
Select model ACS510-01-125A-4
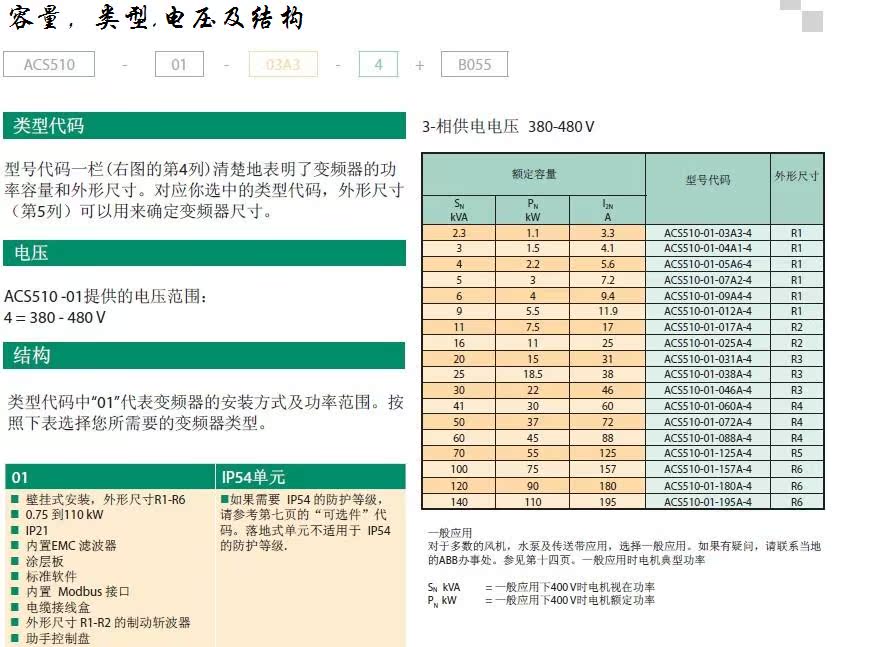[708, 453]
